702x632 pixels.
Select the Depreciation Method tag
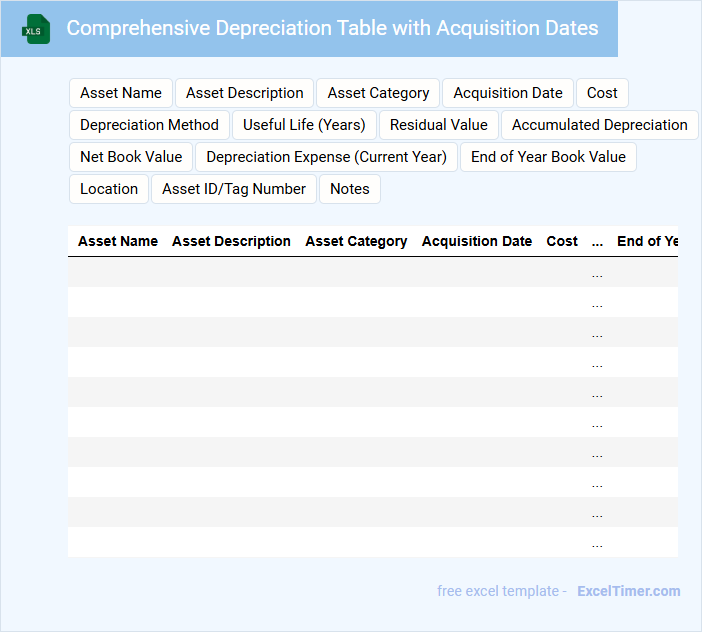point(149,125)
